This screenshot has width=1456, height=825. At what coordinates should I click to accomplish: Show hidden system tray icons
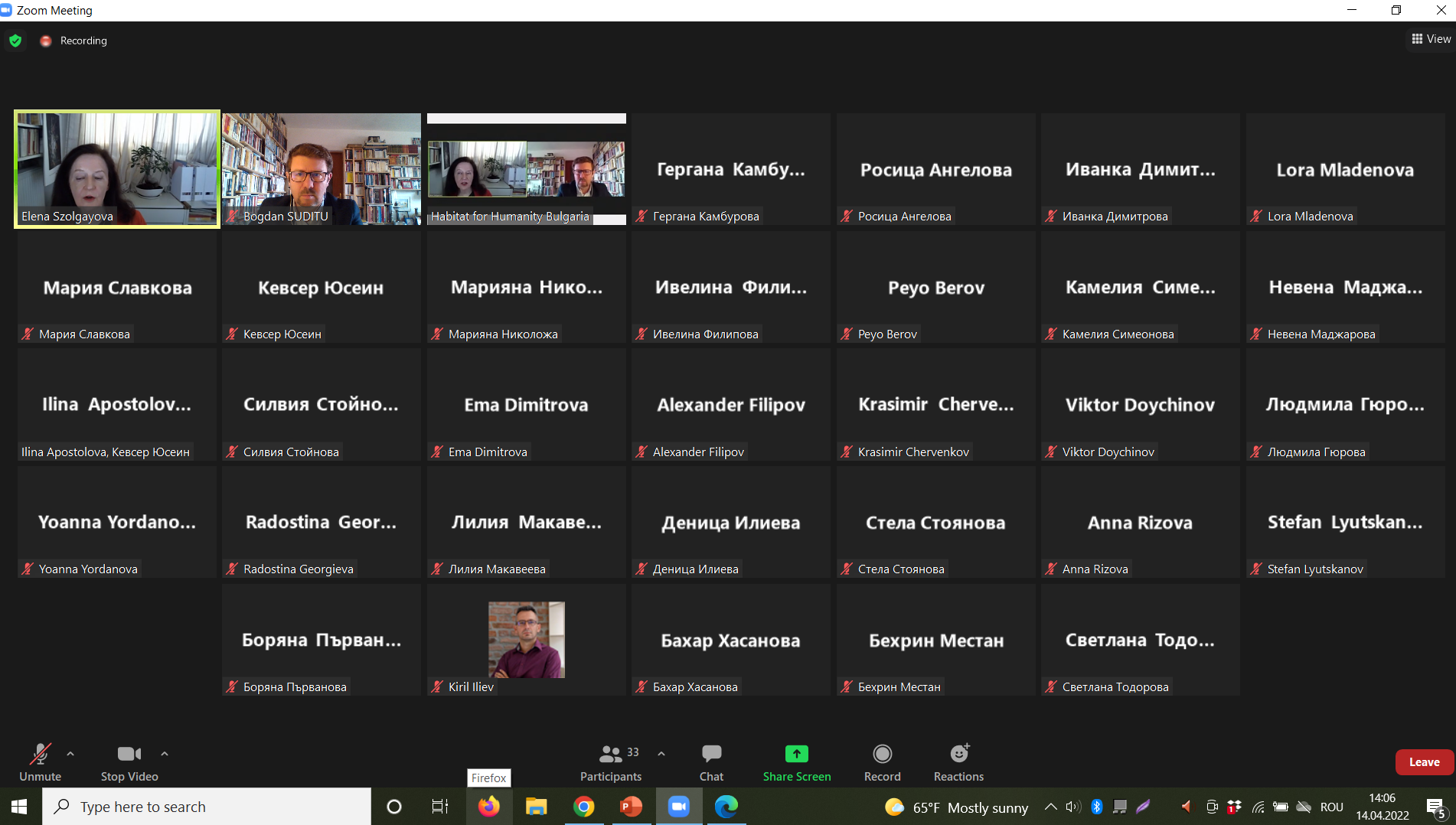pos(1050,807)
